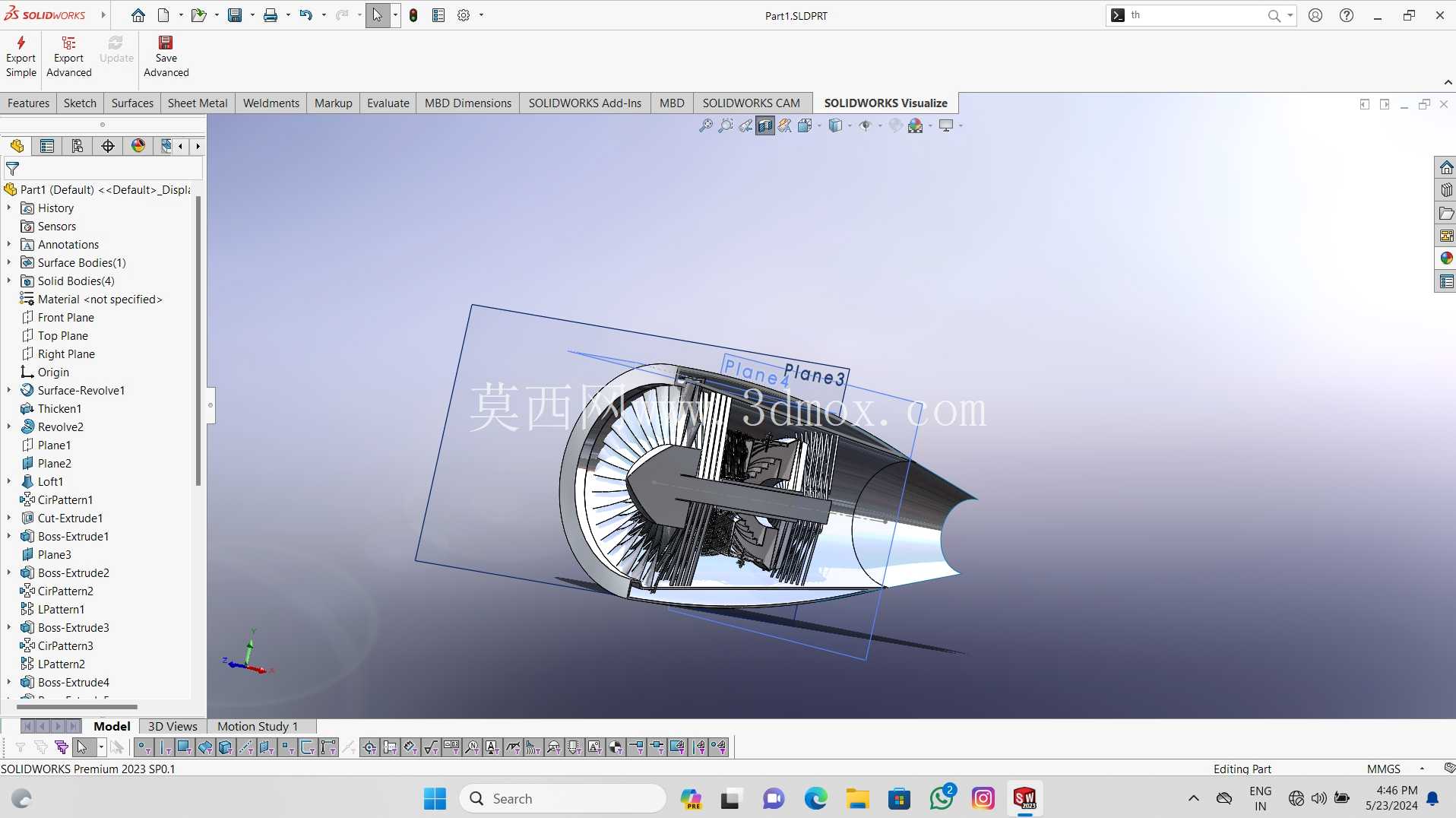1456x818 pixels.
Task: Click the Zoom to Fit icon
Action: click(705, 125)
